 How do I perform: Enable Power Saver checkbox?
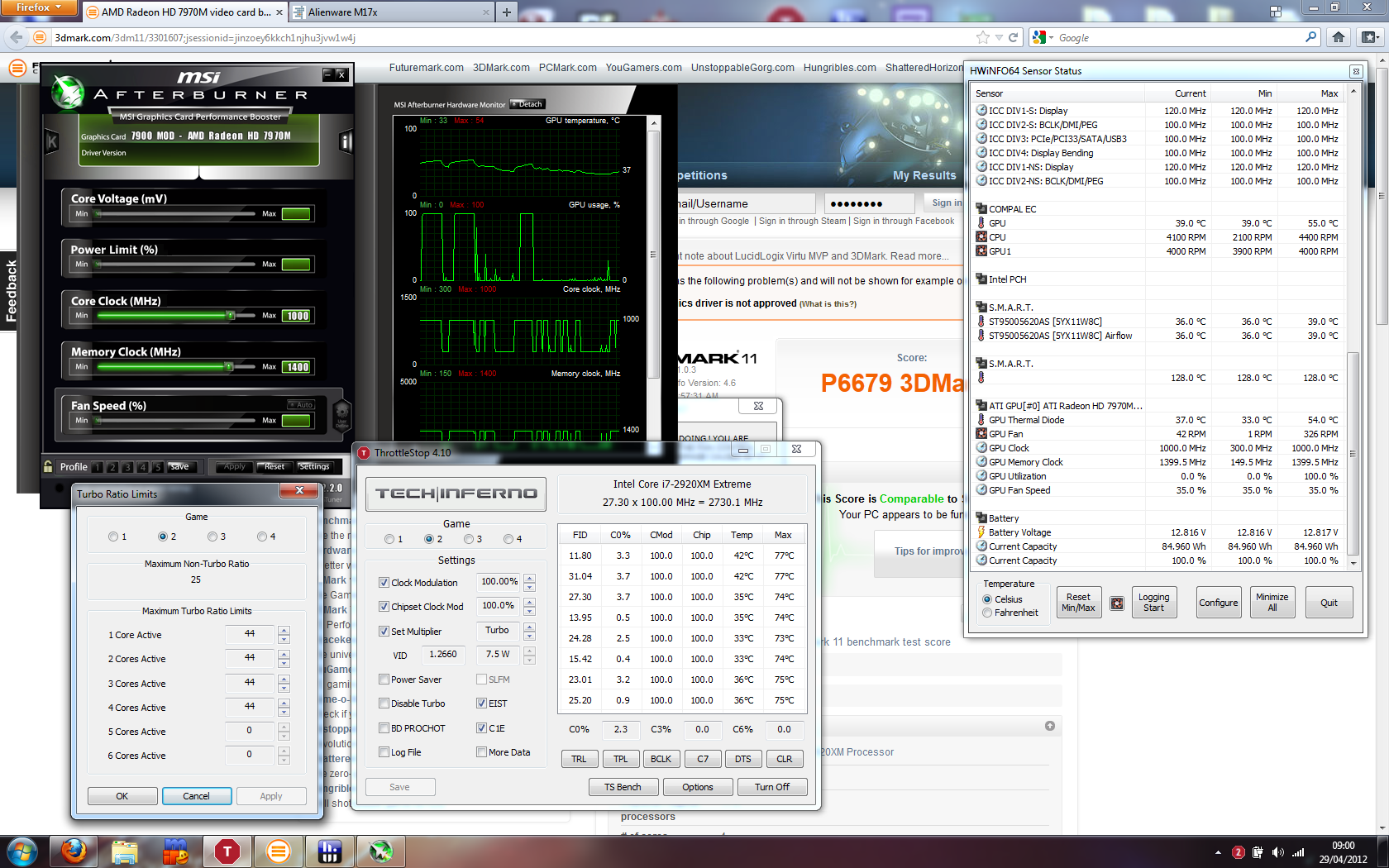coord(384,680)
